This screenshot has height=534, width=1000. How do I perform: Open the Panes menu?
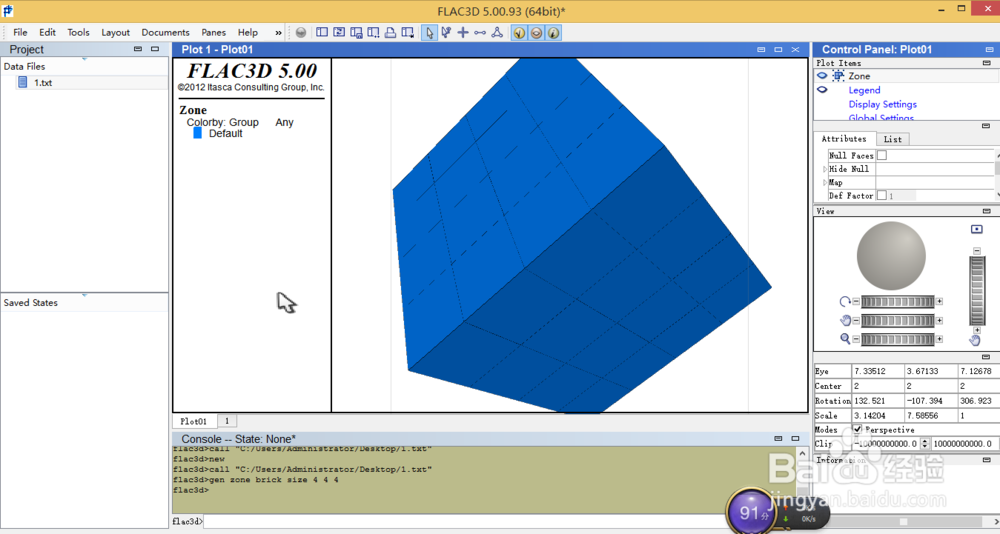[214, 33]
